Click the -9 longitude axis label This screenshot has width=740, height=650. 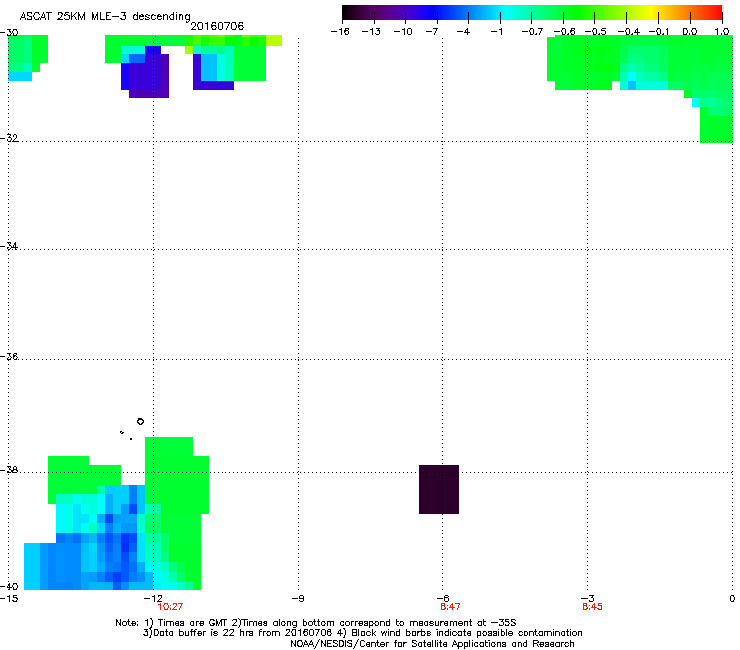coord(297,599)
